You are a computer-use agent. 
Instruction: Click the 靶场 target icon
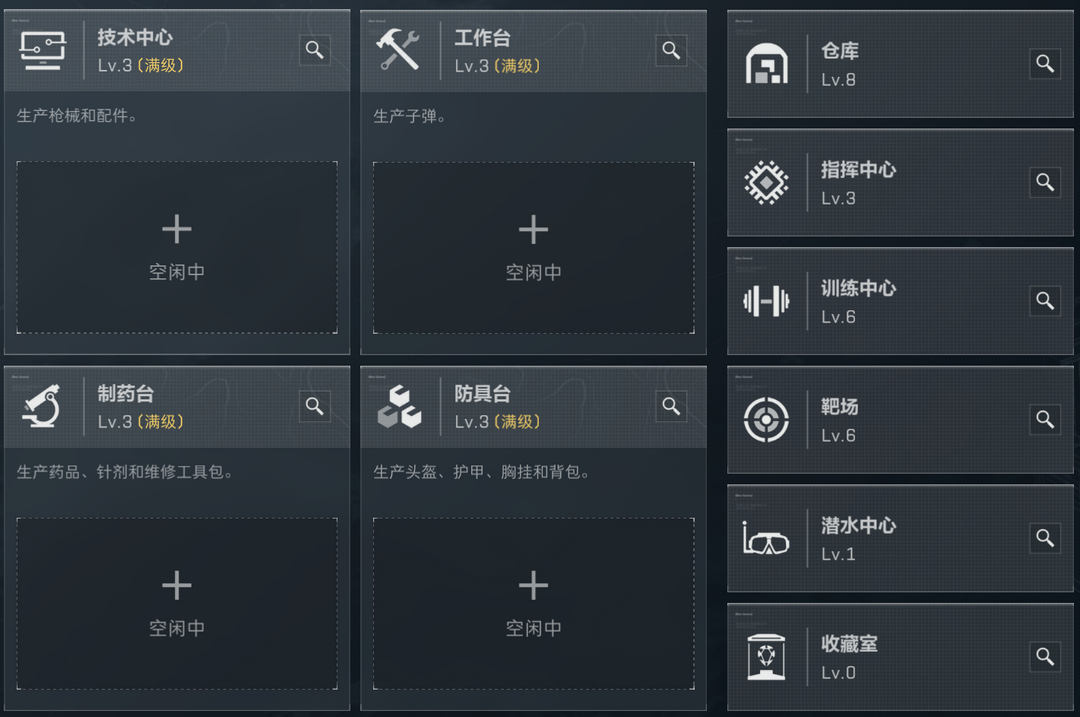765,420
